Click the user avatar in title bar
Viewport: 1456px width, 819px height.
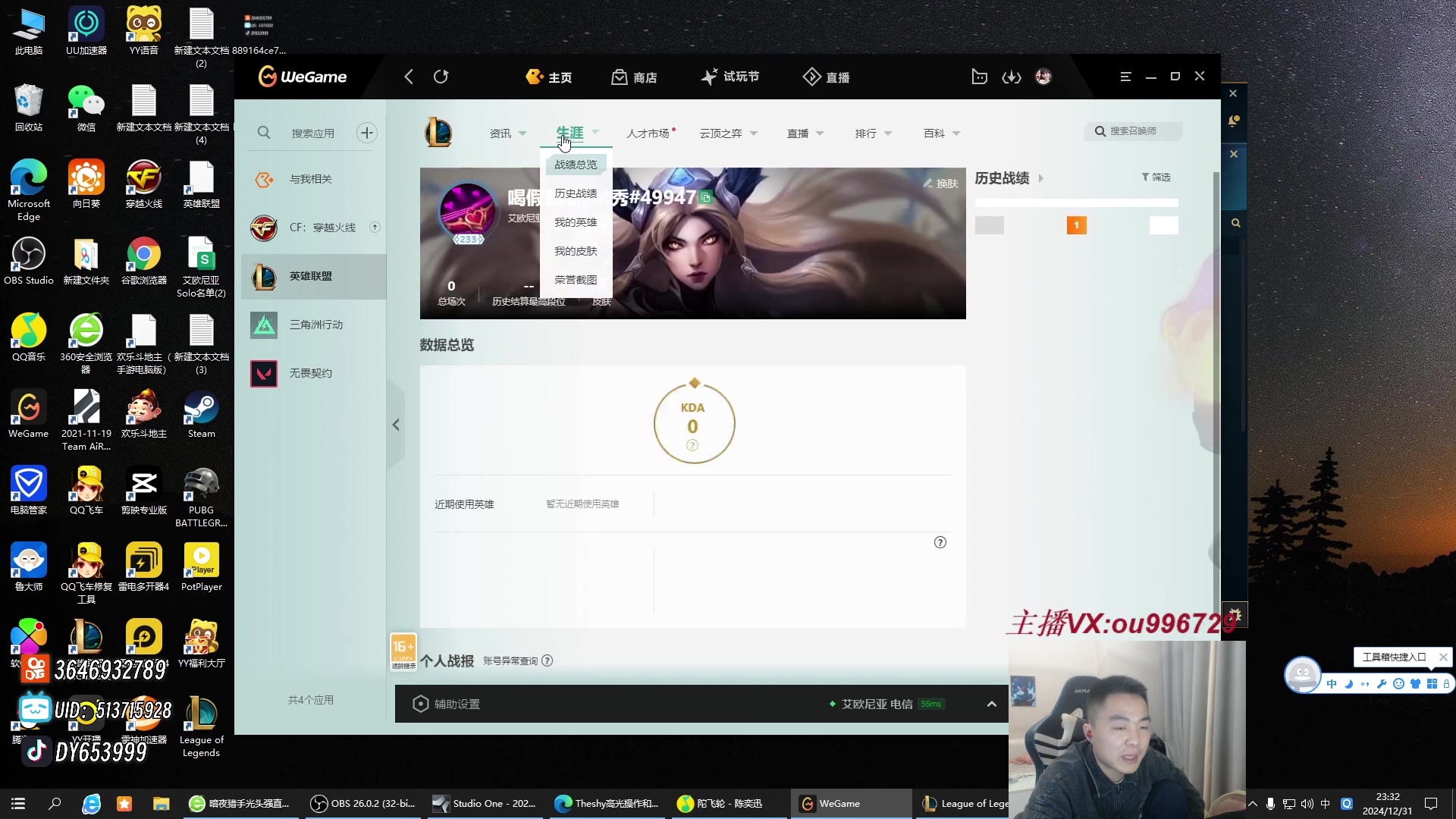click(1043, 77)
